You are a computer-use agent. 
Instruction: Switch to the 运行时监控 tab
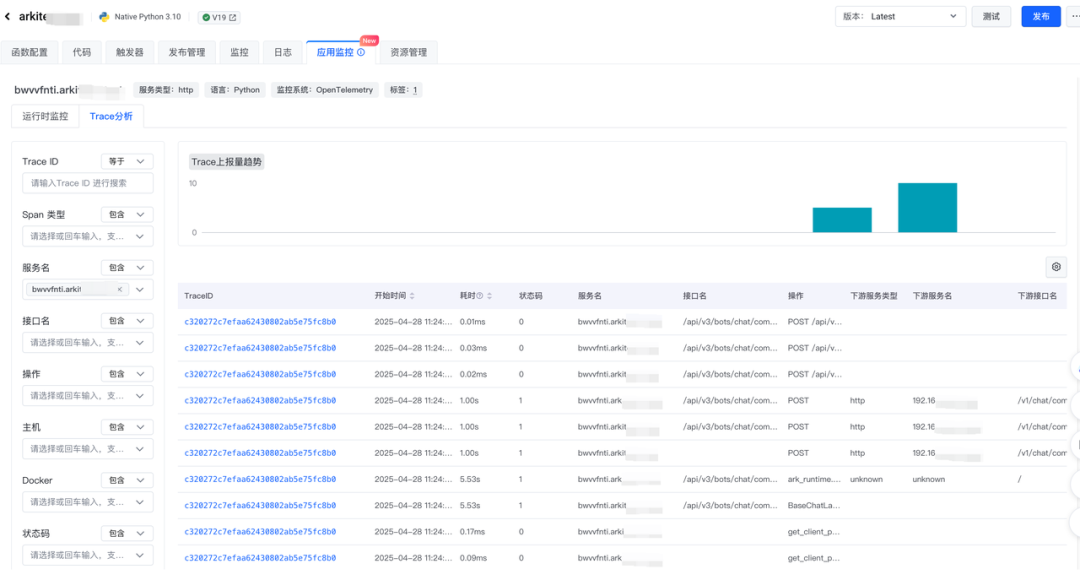(x=45, y=116)
